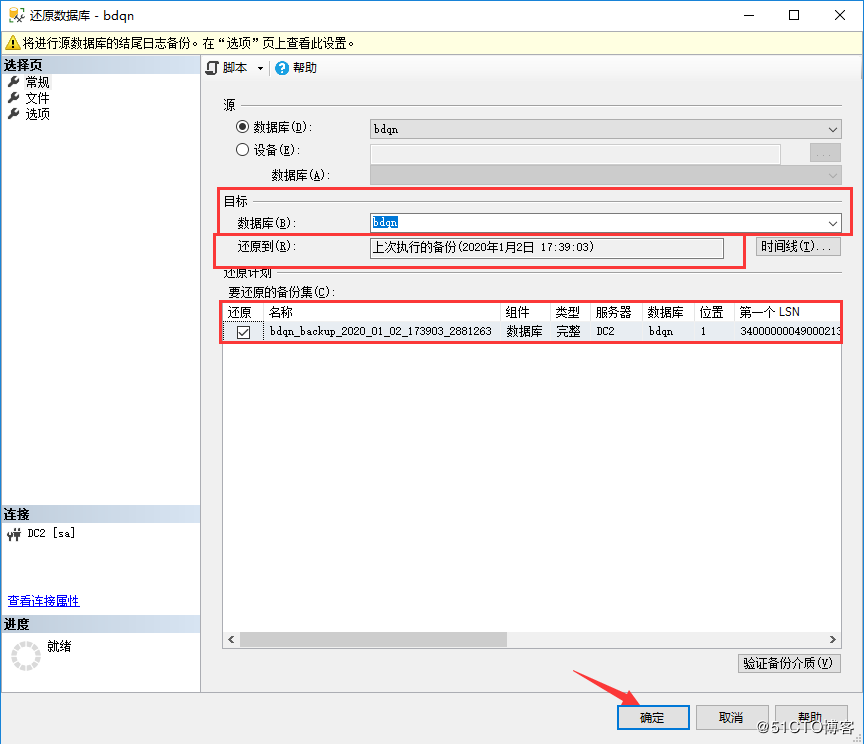Click the 服务器 column header
The height and width of the screenshot is (744, 864).
[616, 312]
